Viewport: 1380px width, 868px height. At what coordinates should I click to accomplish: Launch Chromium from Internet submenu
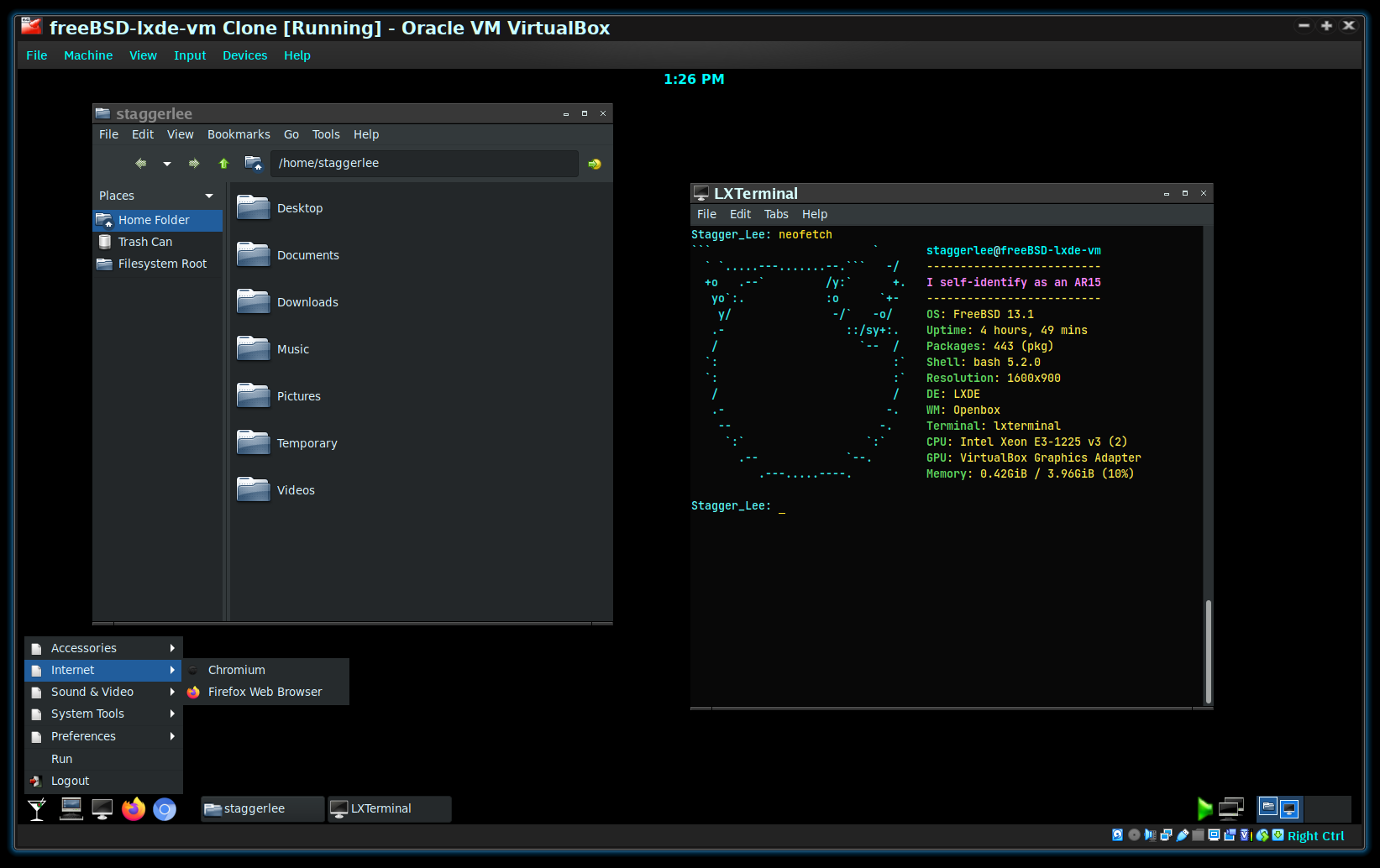tap(266, 670)
